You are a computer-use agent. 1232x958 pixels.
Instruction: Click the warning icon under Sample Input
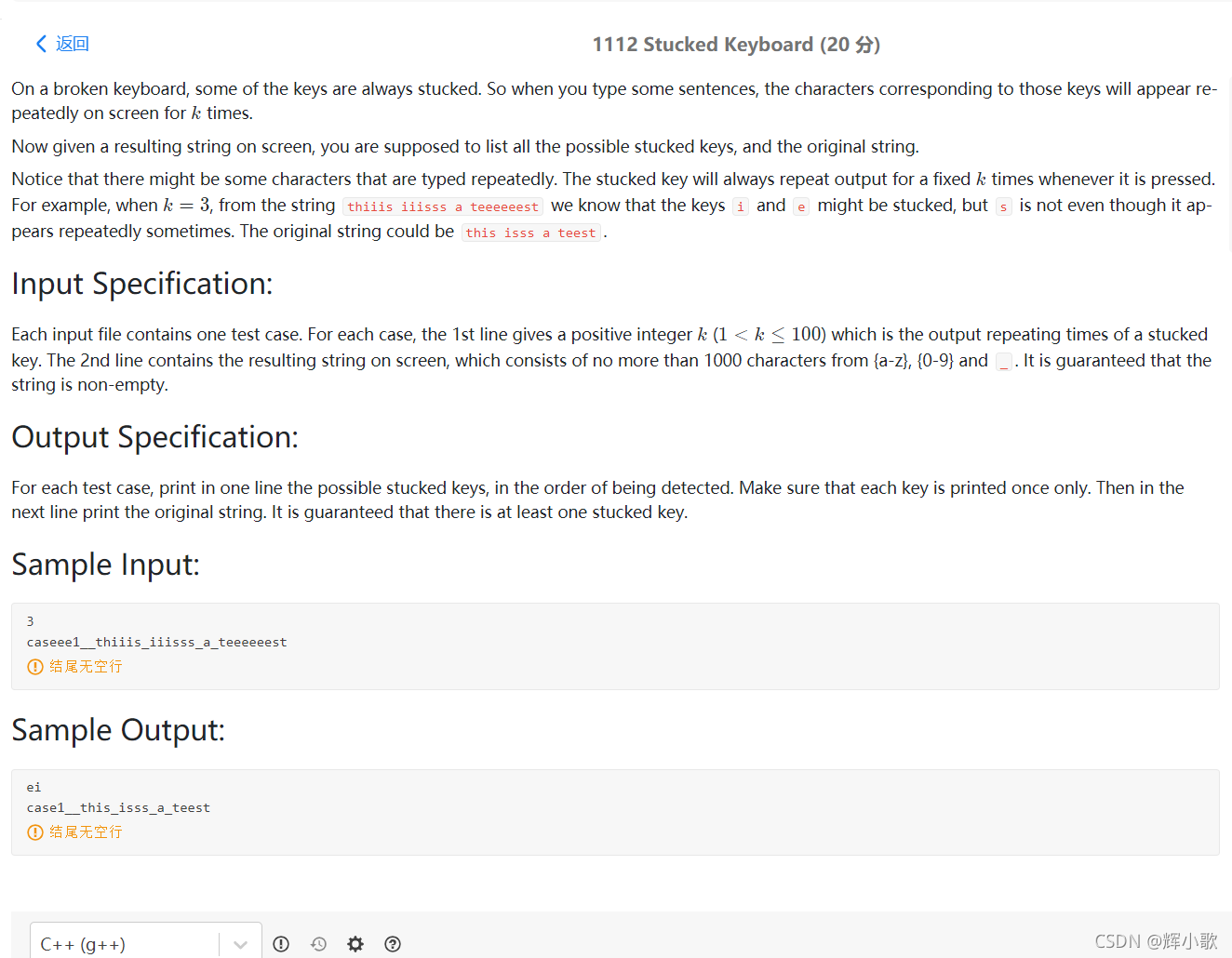click(35, 666)
